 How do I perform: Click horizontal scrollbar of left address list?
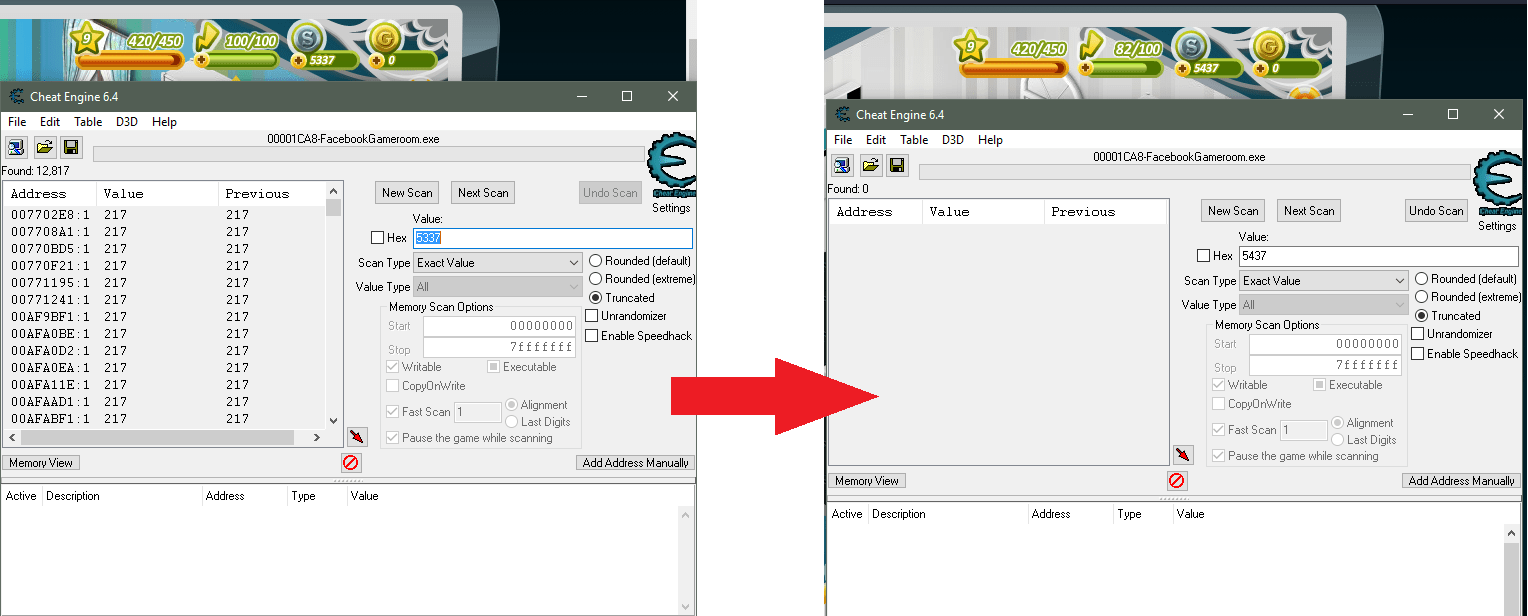(x=164, y=438)
